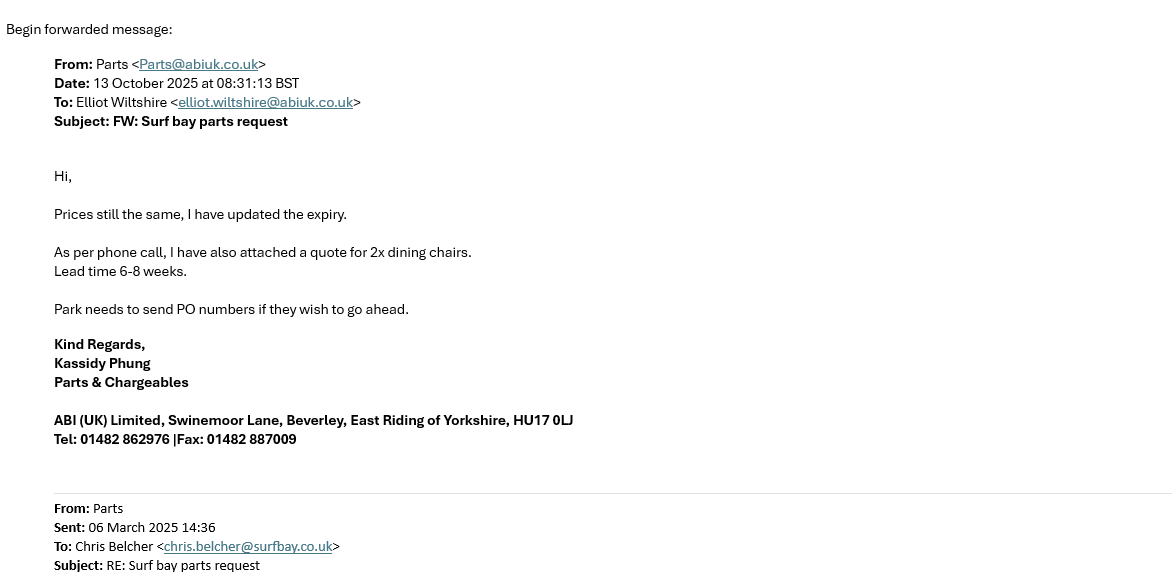Click the "Kind Regards," sign-off
1175x572 pixels.
pyautogui.click(x=99, y=344)
